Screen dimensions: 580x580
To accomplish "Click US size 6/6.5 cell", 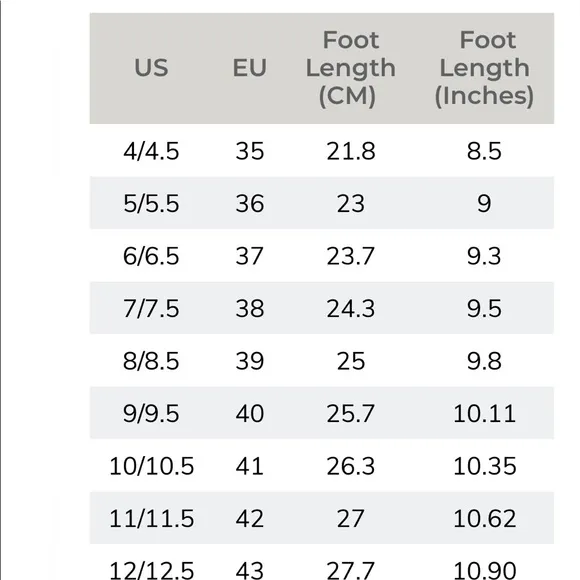I will (x=151, y=256).
